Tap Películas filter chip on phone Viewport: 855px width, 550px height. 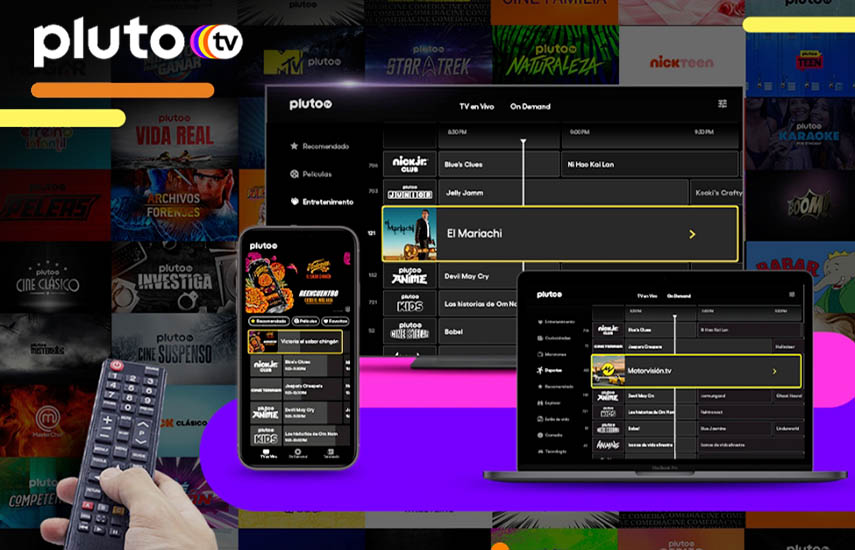(x=305, y=321)
